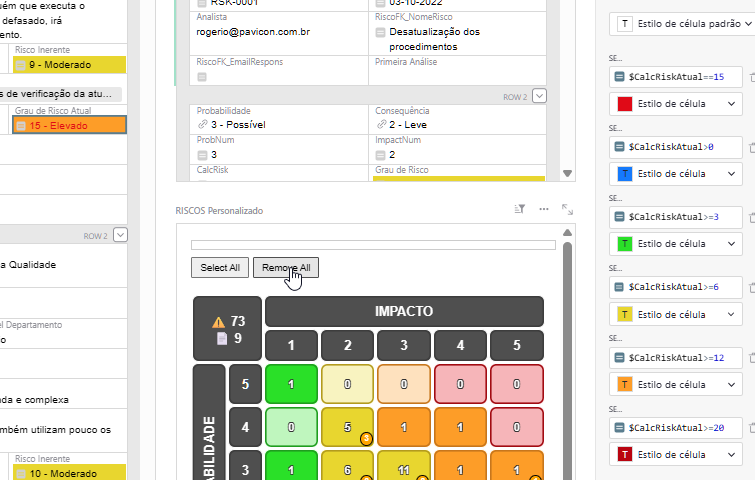Click the expression icon in $CalcRiskAtual>=12 field
755x480 pixels.
(619, 357)
